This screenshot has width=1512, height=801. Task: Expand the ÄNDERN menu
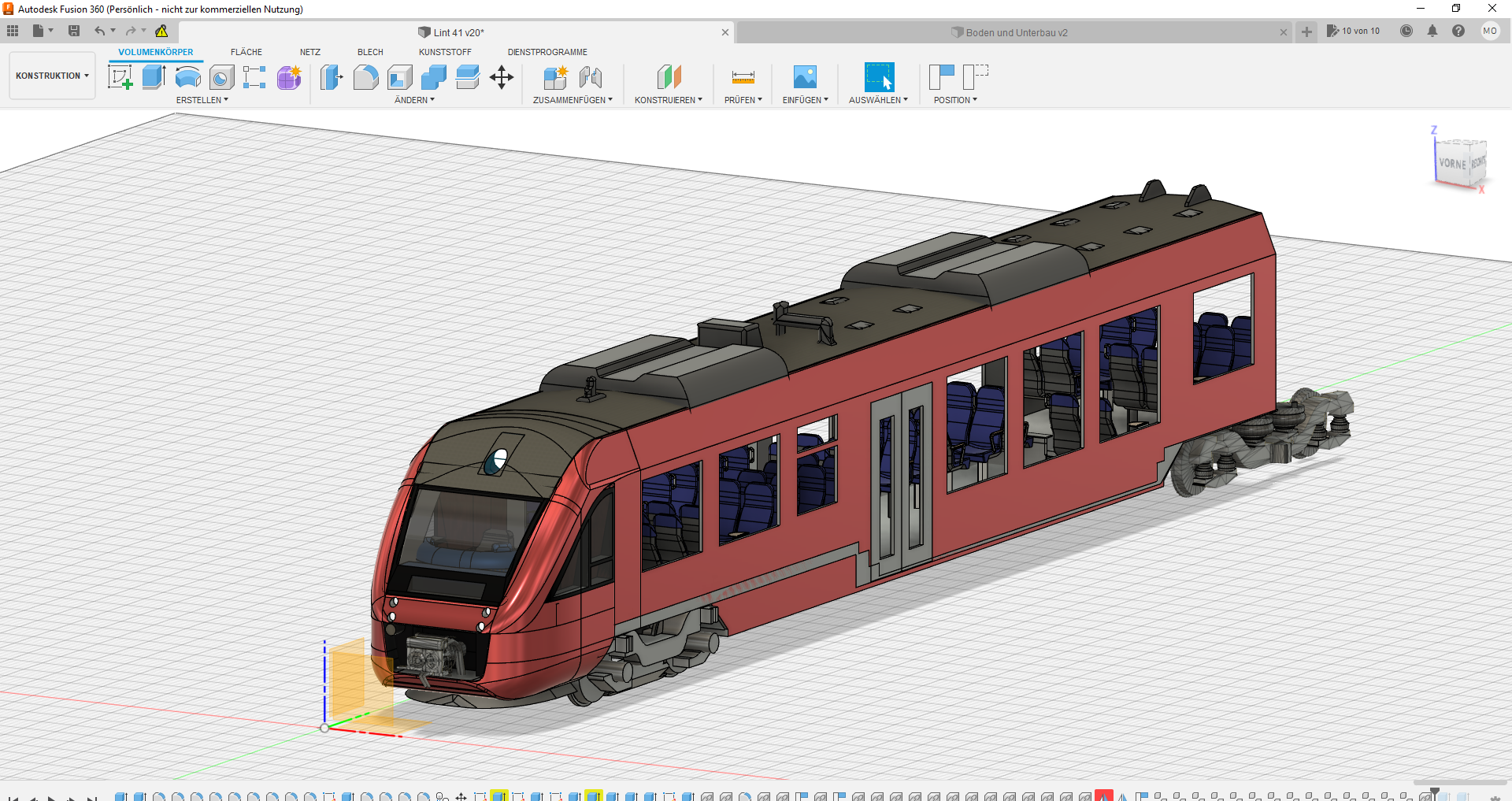coord(414,100)
